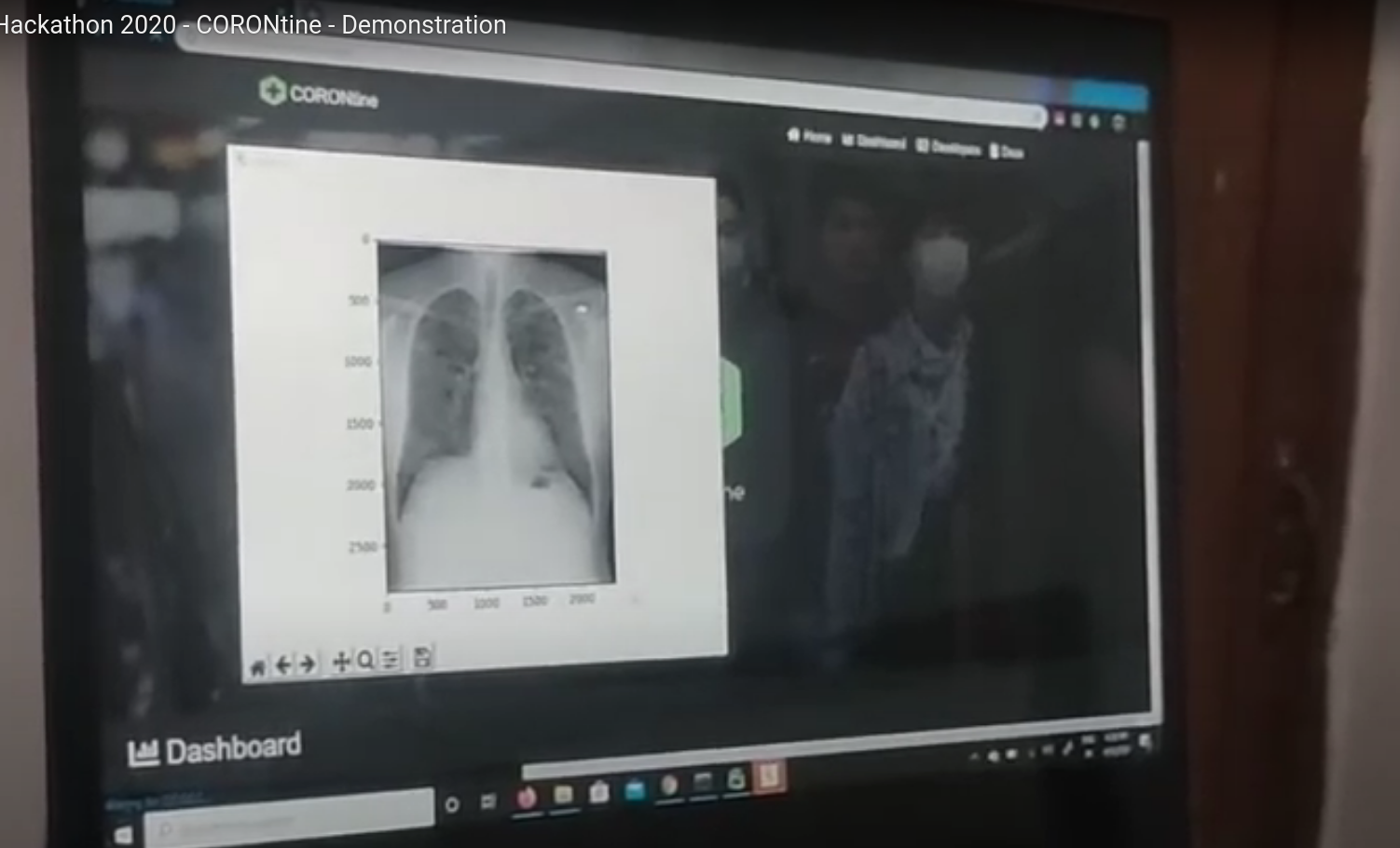Open Dashboard in the top navigation bar
Screen dimensions: 1400x848
point(873,142)
